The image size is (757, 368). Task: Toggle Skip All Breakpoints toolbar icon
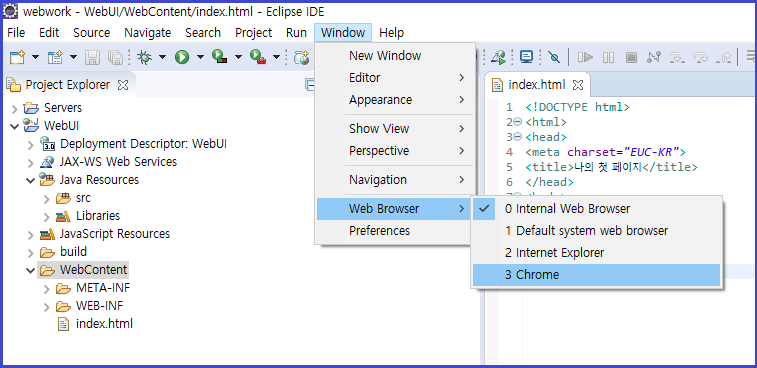(554, 57)
